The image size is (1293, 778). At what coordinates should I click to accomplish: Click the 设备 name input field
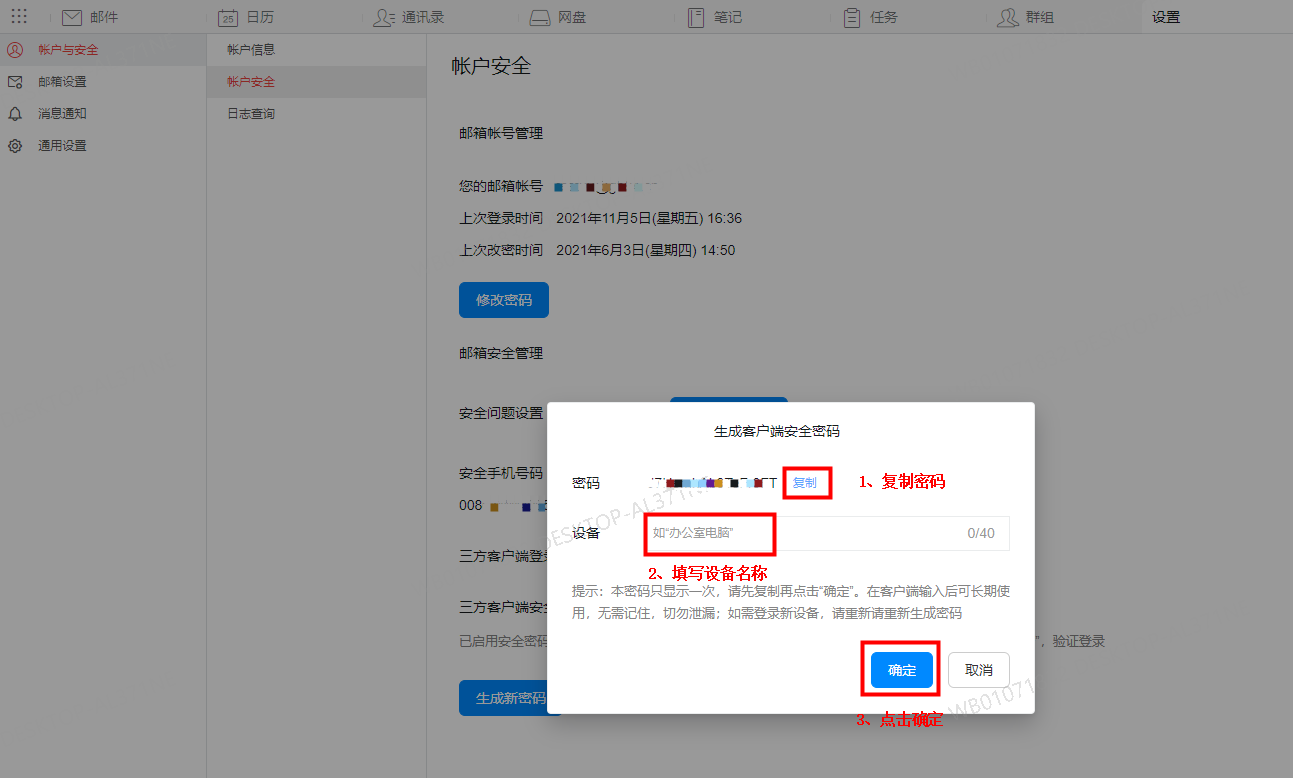point(800,534)
